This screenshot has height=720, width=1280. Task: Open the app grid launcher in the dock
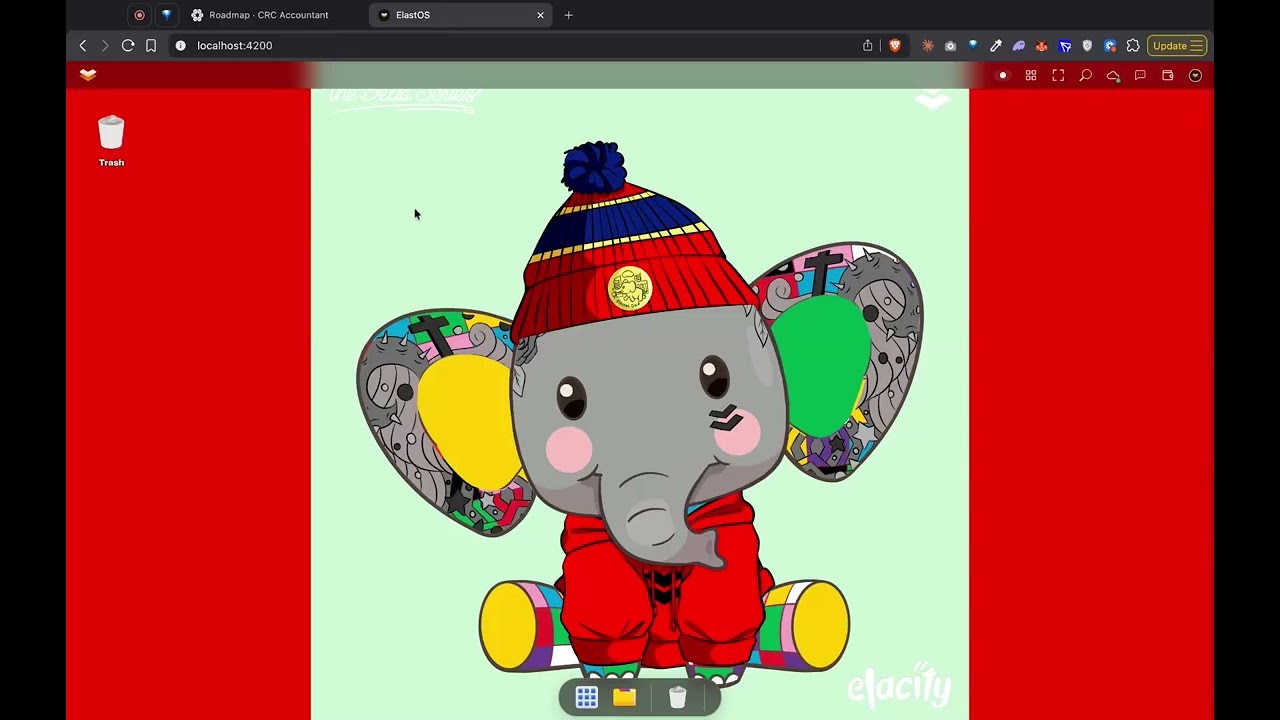[587, 698]
